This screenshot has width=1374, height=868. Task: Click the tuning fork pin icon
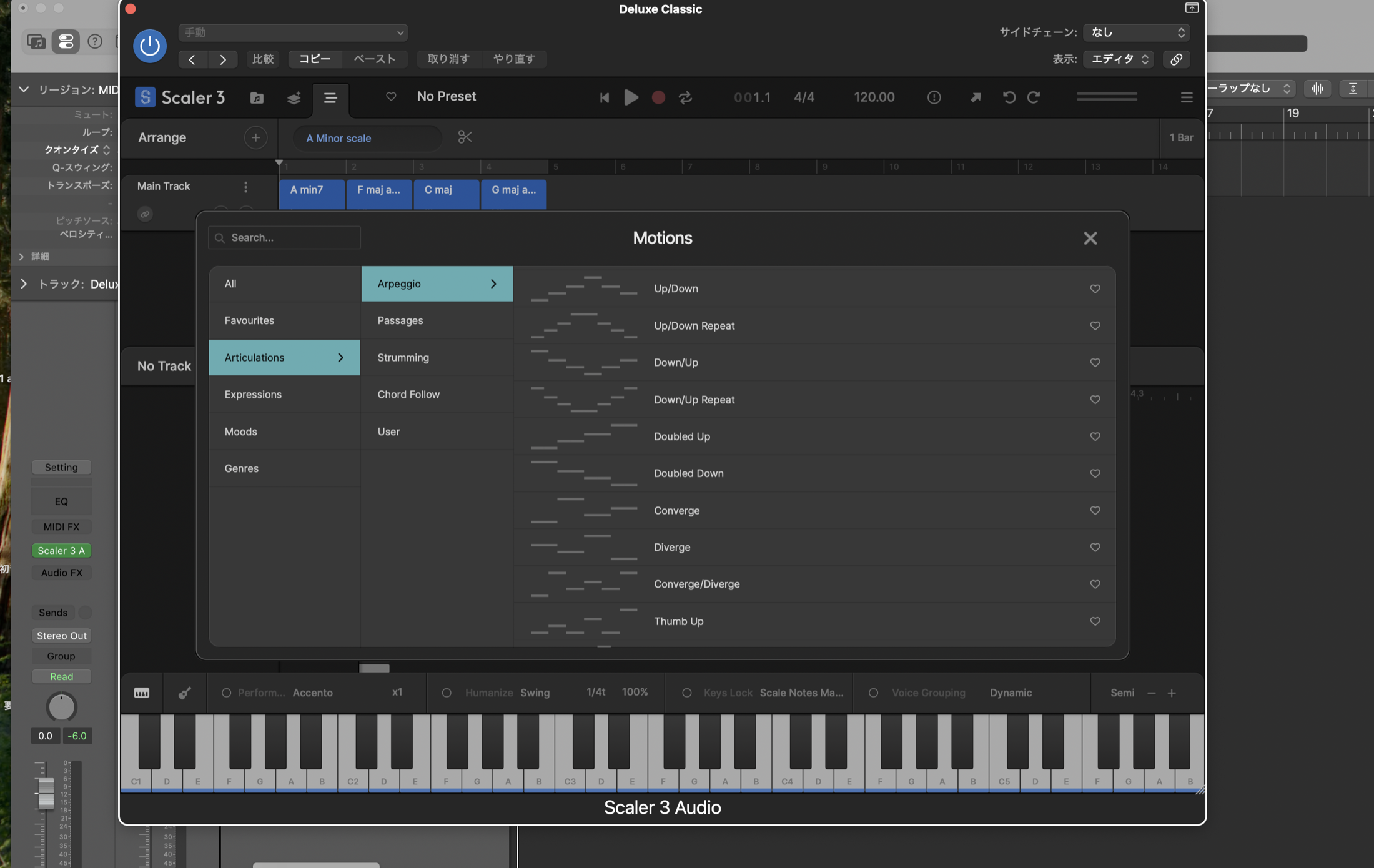[975, 97]
